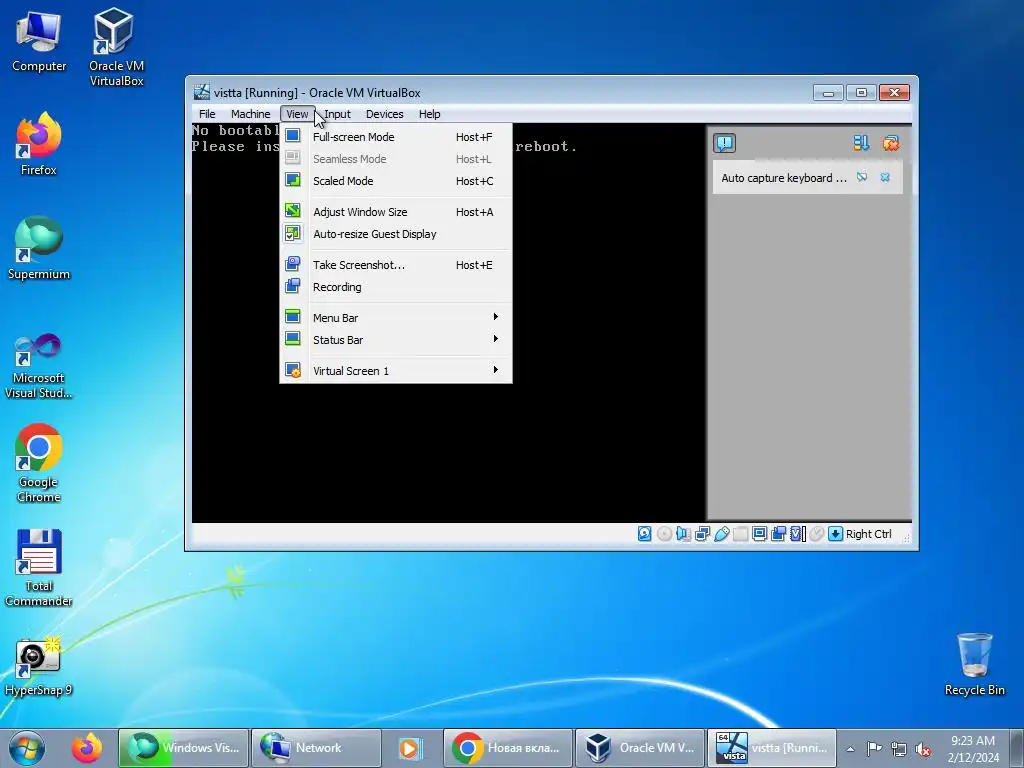
Task: Open the Recycle Bin desktop icon
Action: 974,664
